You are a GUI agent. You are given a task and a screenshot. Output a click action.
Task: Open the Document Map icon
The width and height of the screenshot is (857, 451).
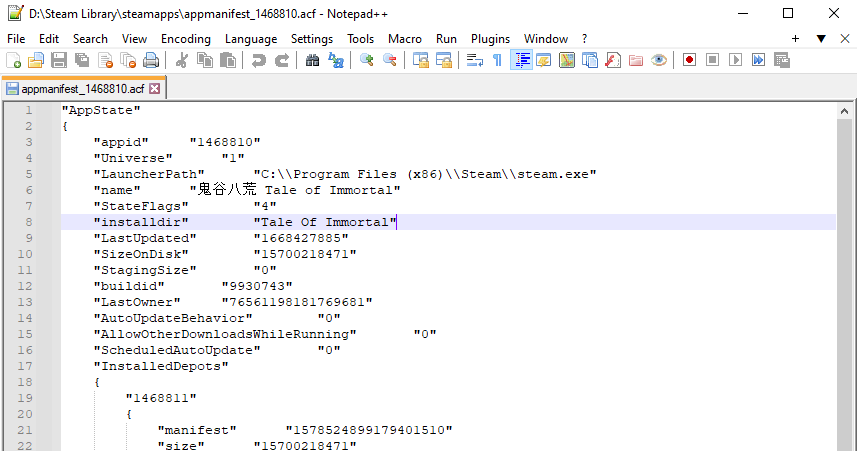[567, 60]
